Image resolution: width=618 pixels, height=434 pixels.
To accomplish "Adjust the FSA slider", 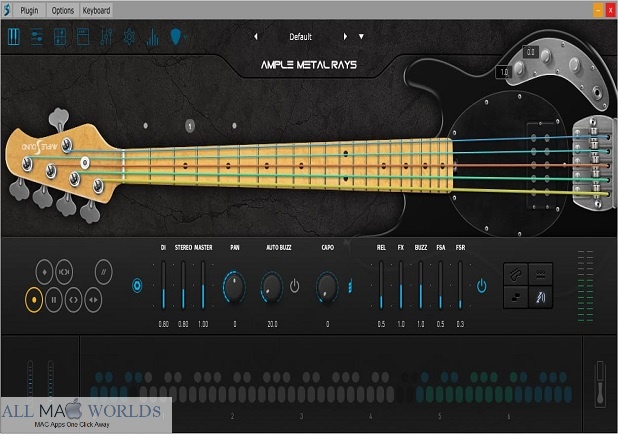I will (x=440, y=285).
